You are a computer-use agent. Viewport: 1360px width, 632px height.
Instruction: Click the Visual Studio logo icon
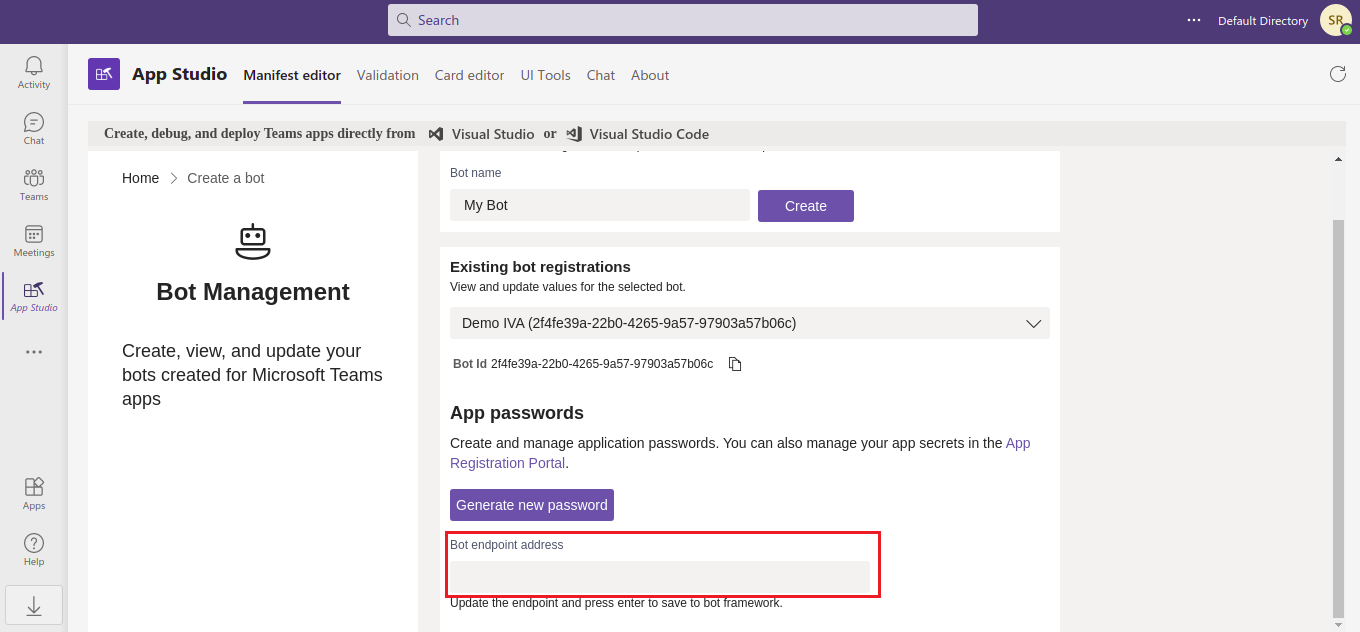436,134
